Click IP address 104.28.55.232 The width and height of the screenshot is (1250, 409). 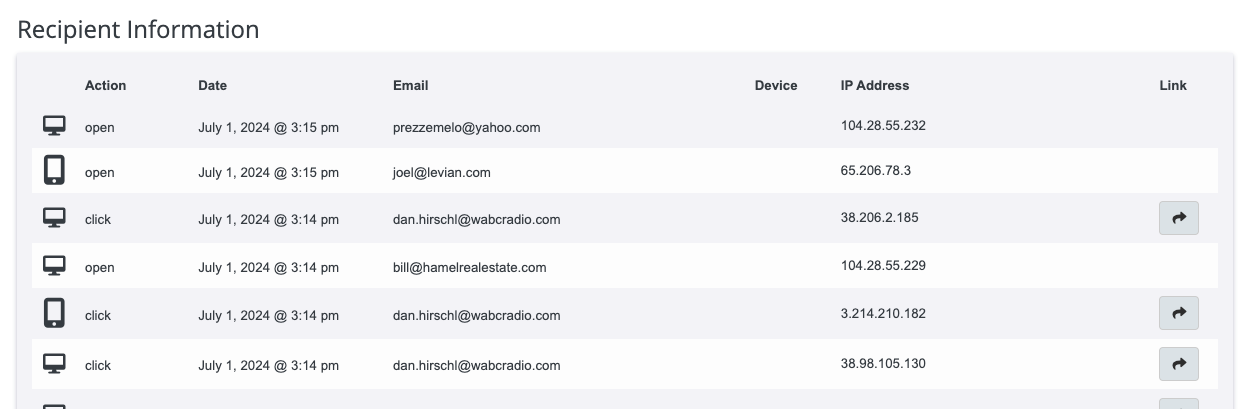[x=883, y=125]
